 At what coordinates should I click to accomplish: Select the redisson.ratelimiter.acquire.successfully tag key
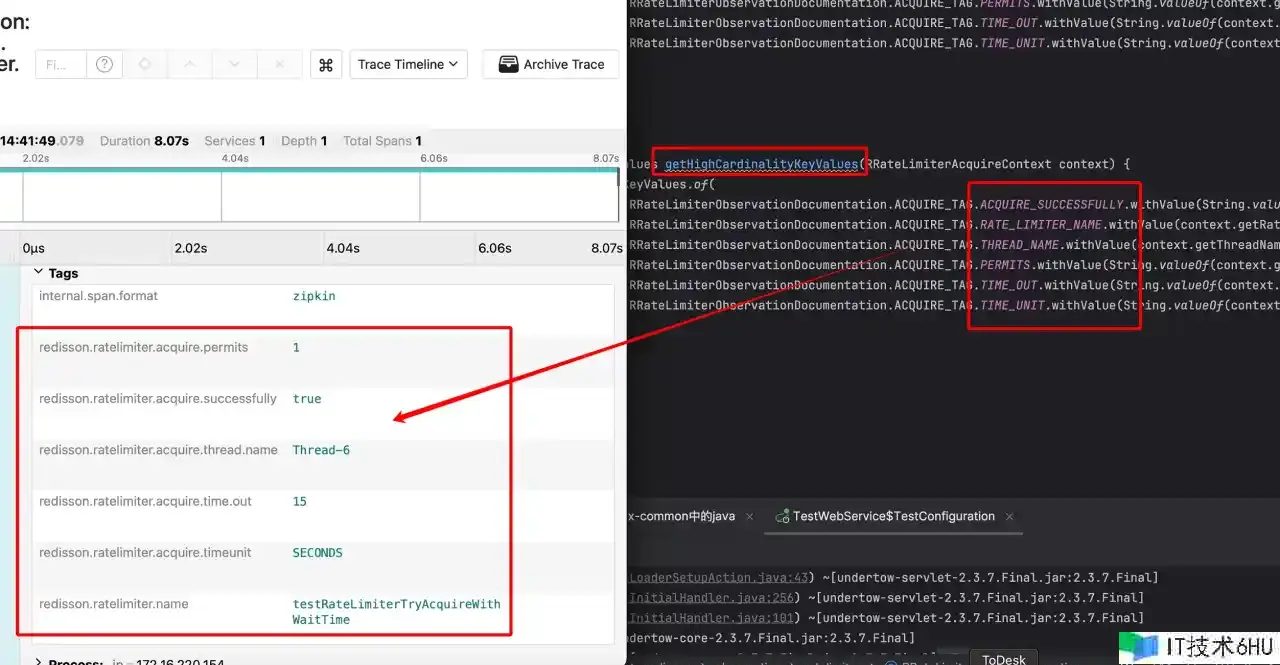(x=158, y=398)
